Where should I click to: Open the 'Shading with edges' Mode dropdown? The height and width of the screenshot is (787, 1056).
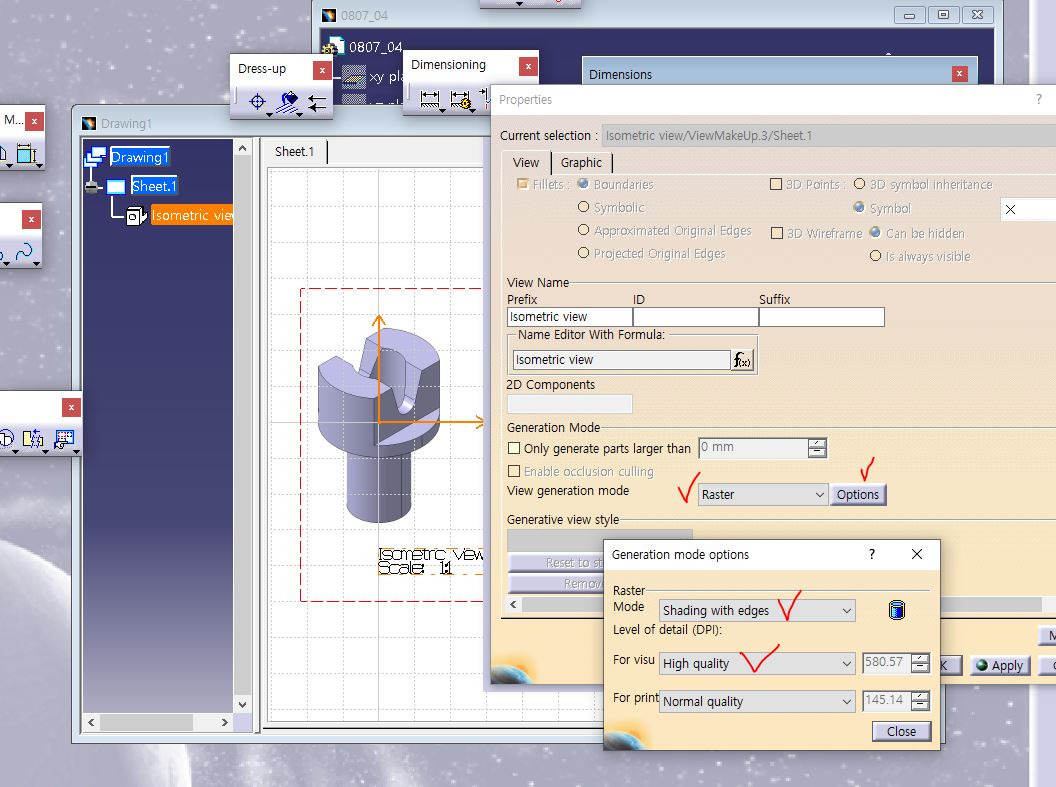(846, 610)
